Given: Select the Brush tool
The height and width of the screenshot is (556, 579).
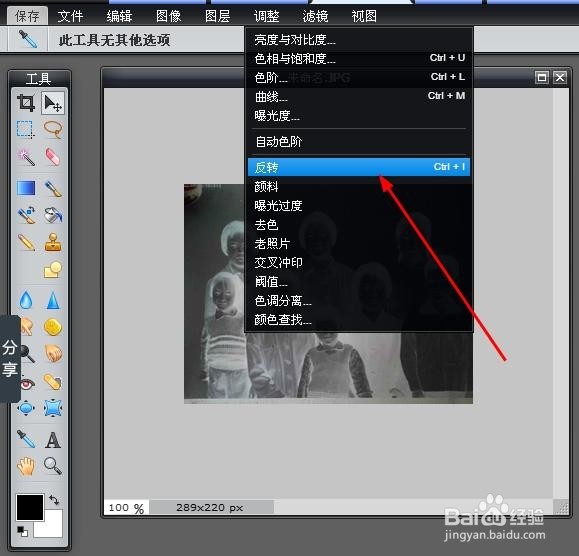Looking at the screenshot, I should tap(53, 188).
